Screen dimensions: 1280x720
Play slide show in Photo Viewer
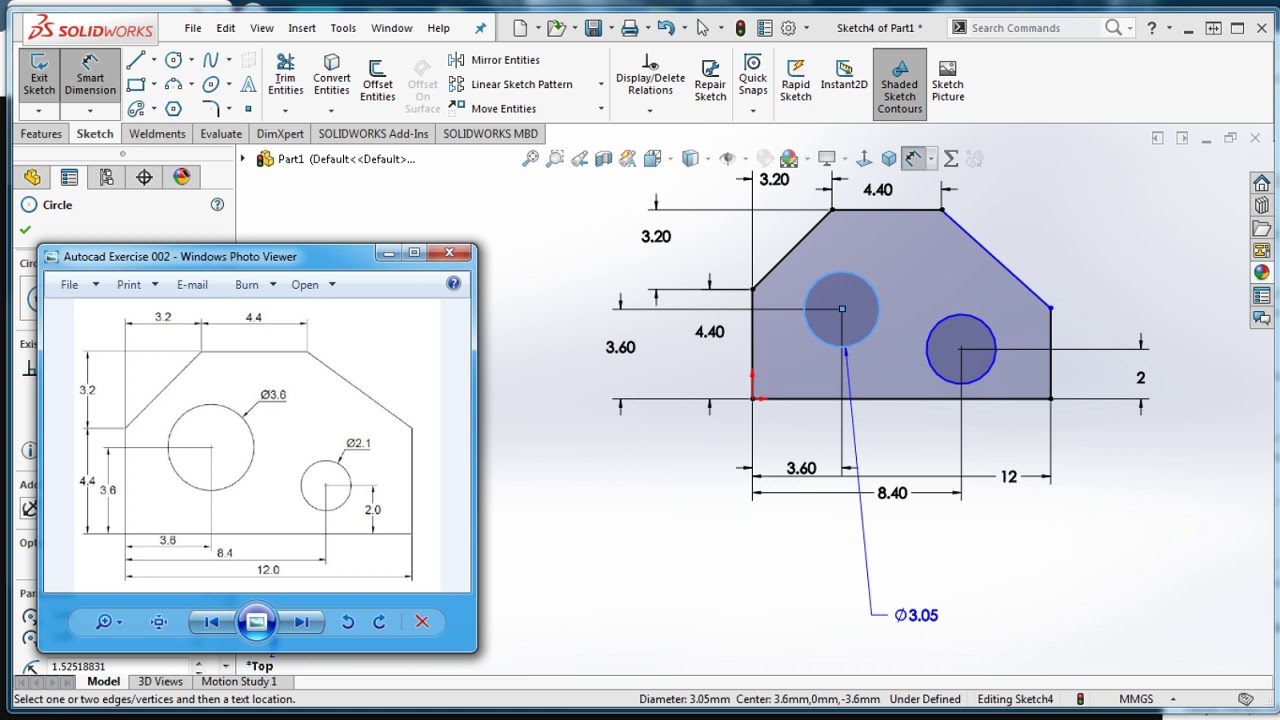[256, 622]
